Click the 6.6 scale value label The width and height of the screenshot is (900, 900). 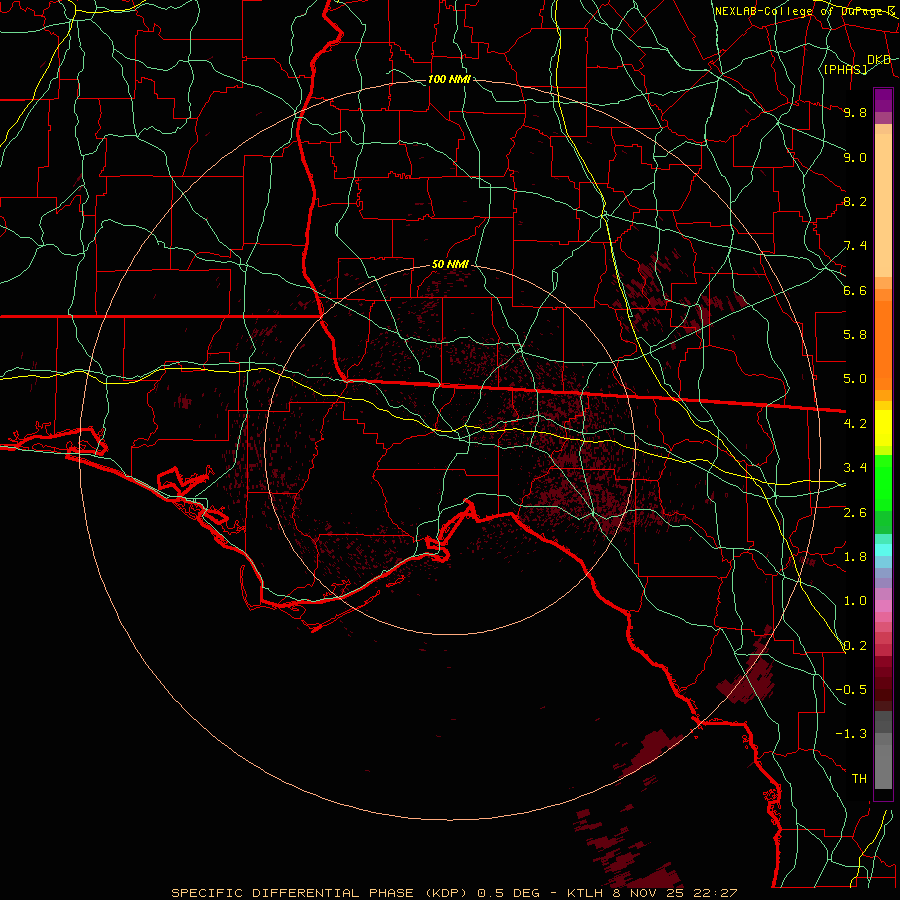click(x=855, y=290)
